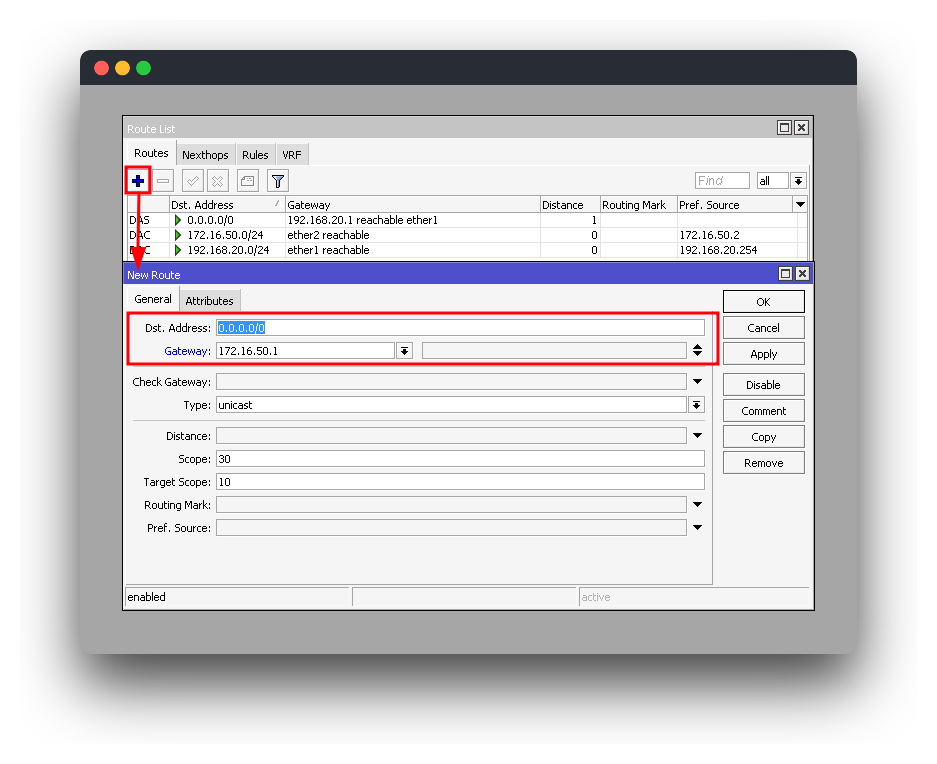This screenshot has height=764, width=937.
Task: Open the Type unicast dropdown
Action: (x=697, y=405)
